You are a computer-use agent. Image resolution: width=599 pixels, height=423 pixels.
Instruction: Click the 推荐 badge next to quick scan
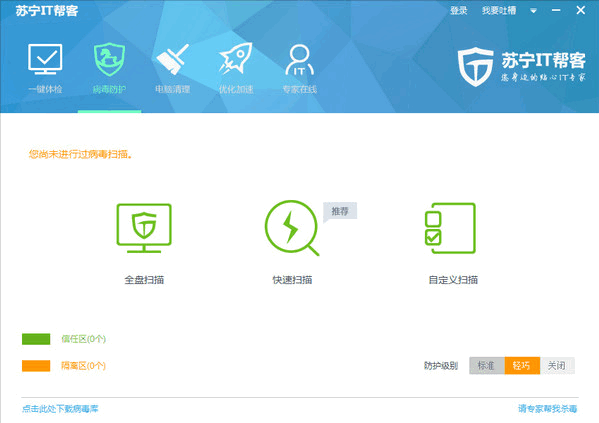(x=340, y=211)
